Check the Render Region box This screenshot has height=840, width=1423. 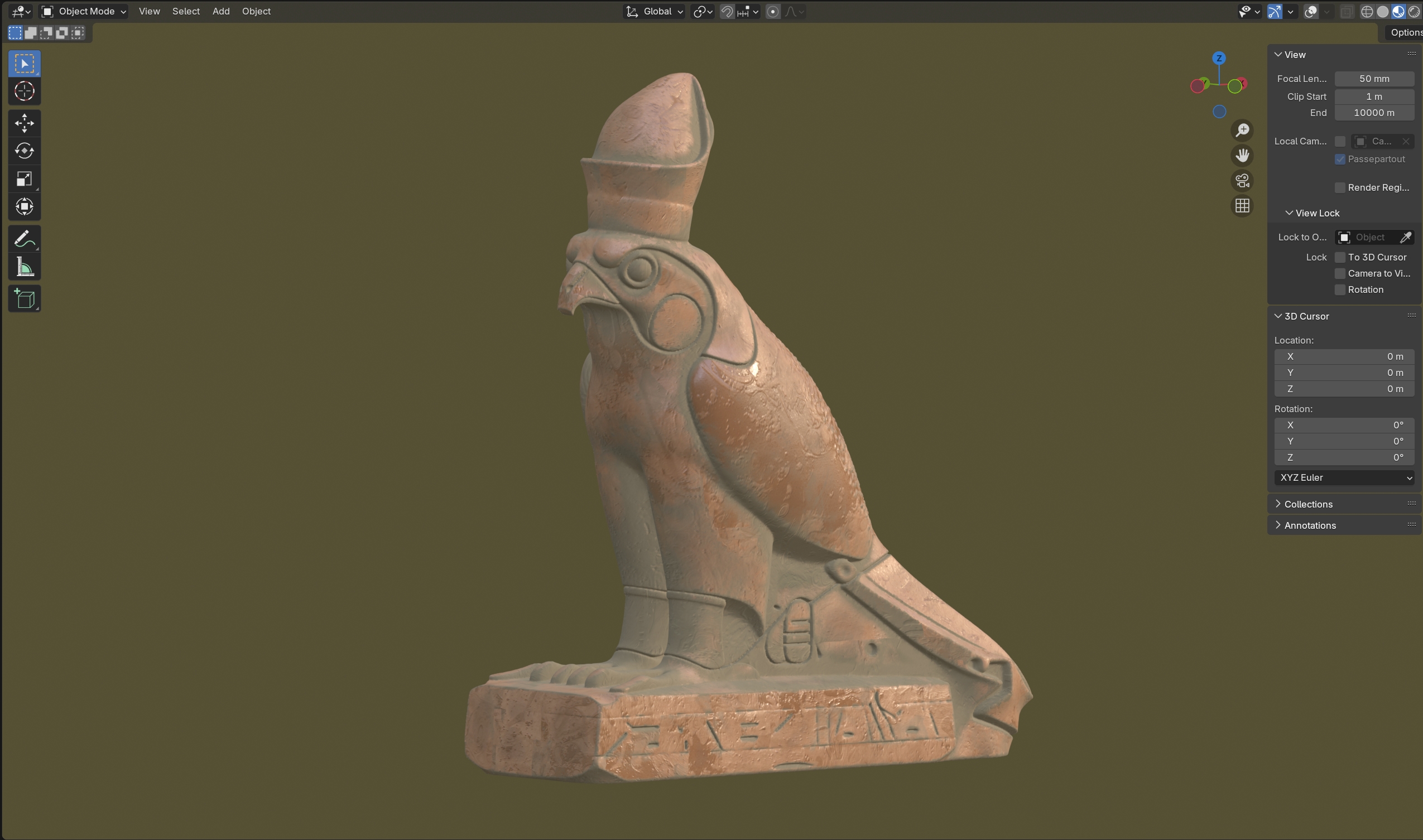tap(1340, 188)
